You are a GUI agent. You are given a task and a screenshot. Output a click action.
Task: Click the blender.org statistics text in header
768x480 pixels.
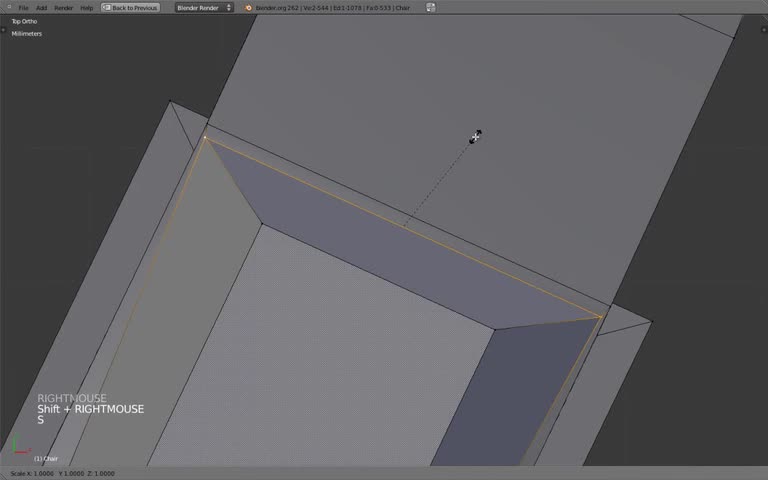pyautogui.click(x=333, y=8)
